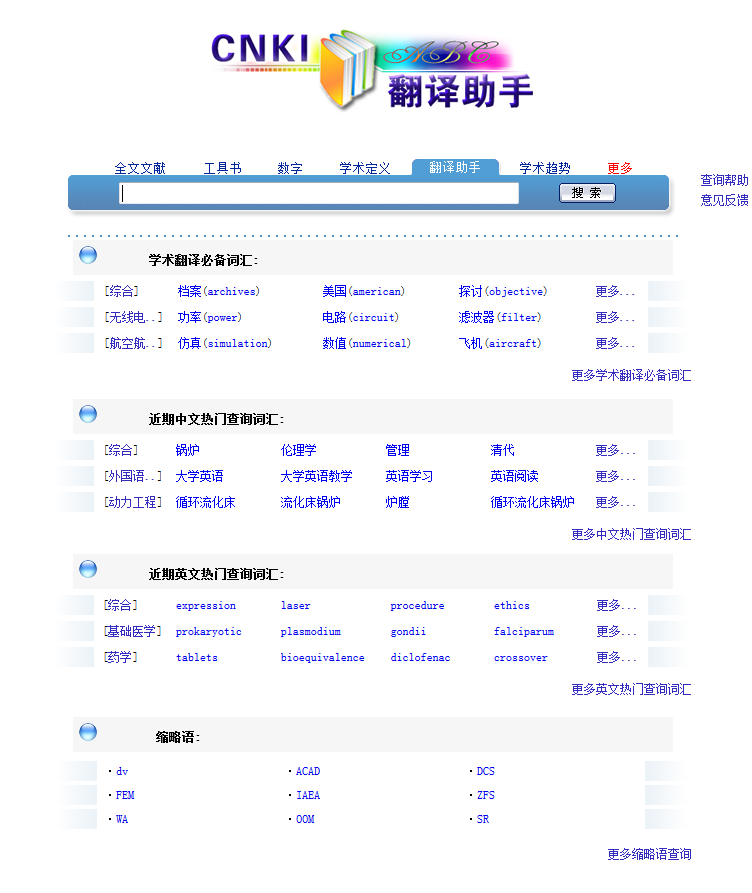Open the 清代 hot query
This screenshot has height=893, width=752.
tap(502, 450)
